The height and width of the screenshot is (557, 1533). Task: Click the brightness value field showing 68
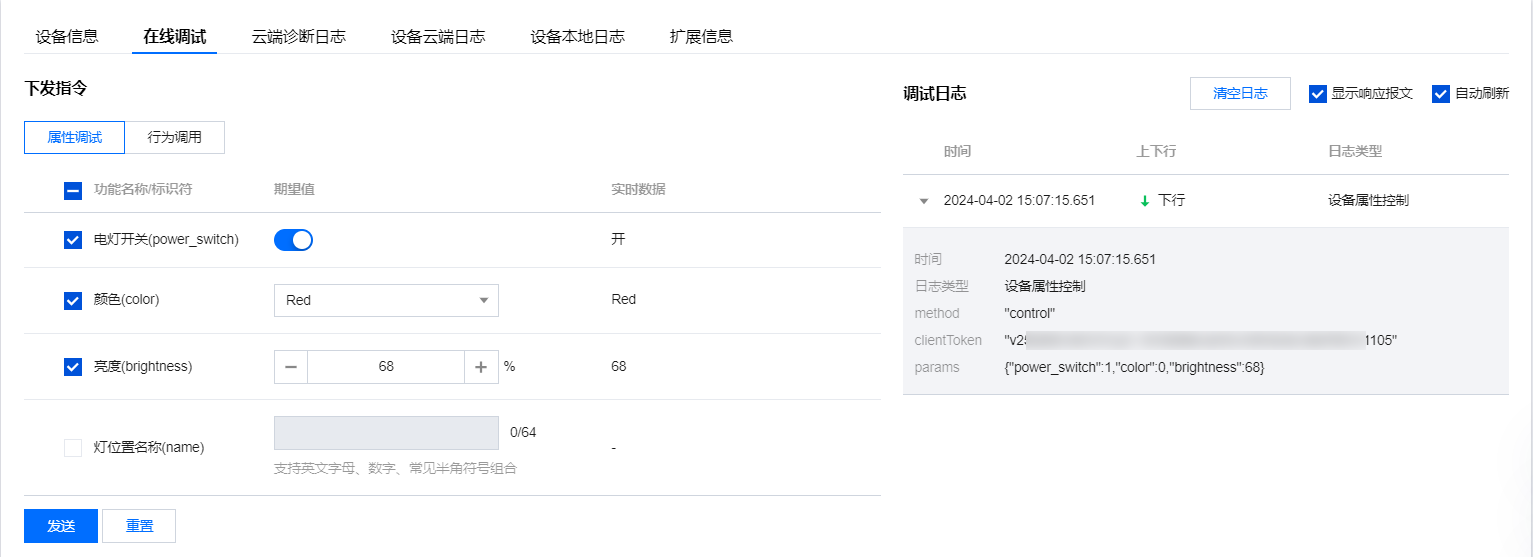[x=386, y=367]
